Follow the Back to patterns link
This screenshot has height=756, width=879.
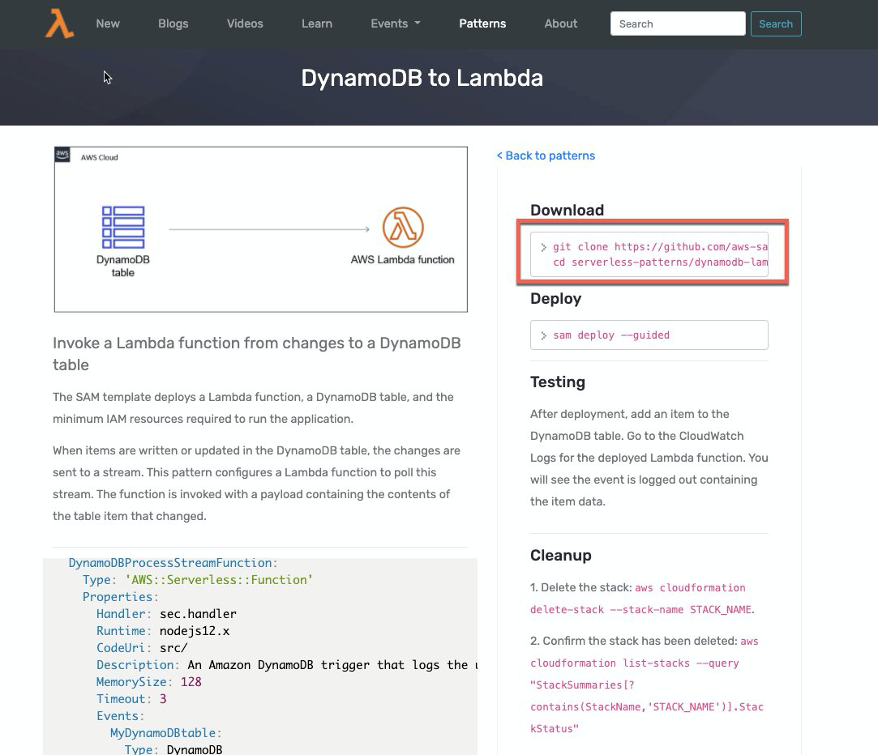coord(546,156)
